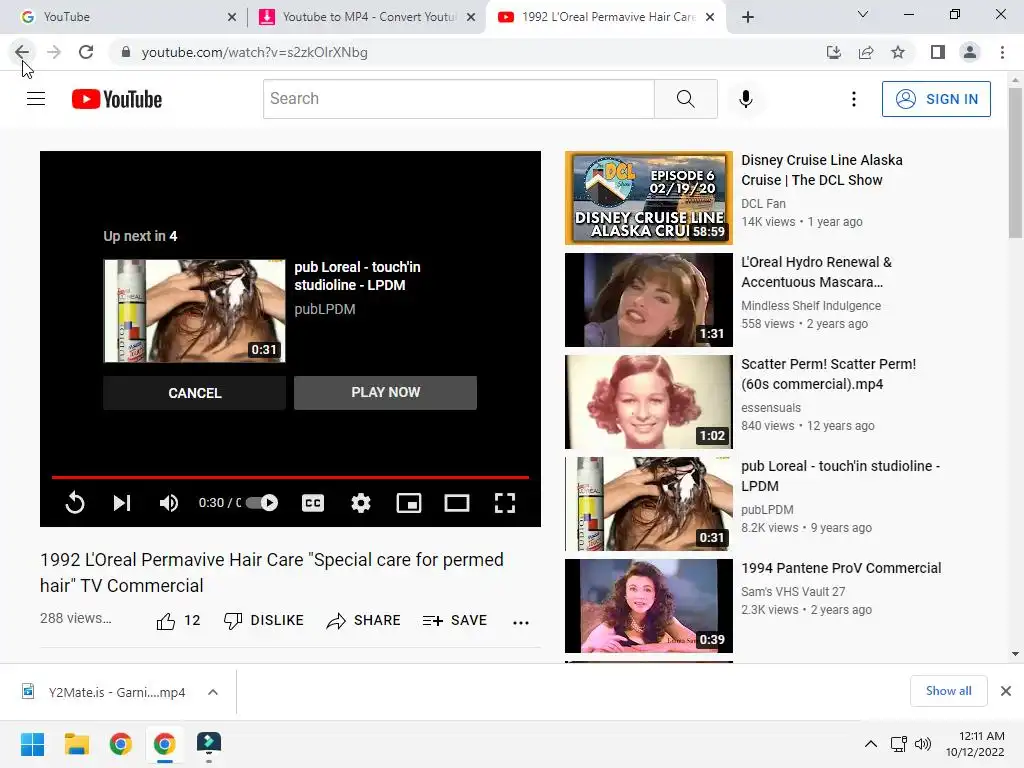The width and height of the screenshot is (1024, 768).
Task: Open the volume control in system tray
Action: coord(922,744)
